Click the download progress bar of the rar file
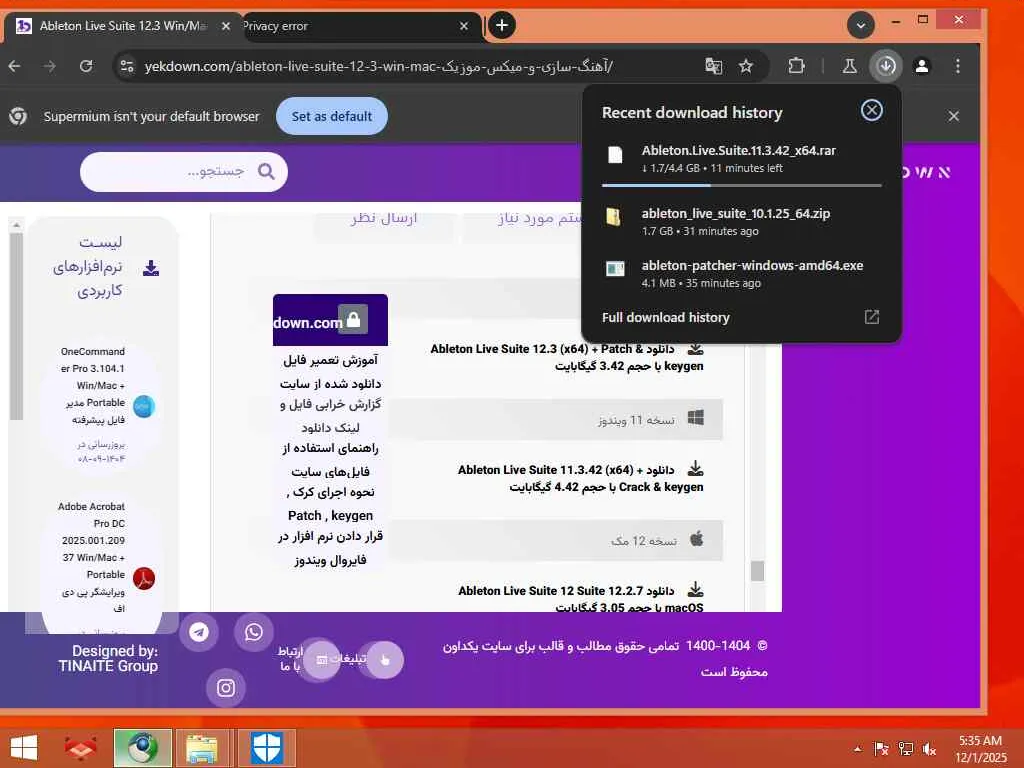 (741, 185)
